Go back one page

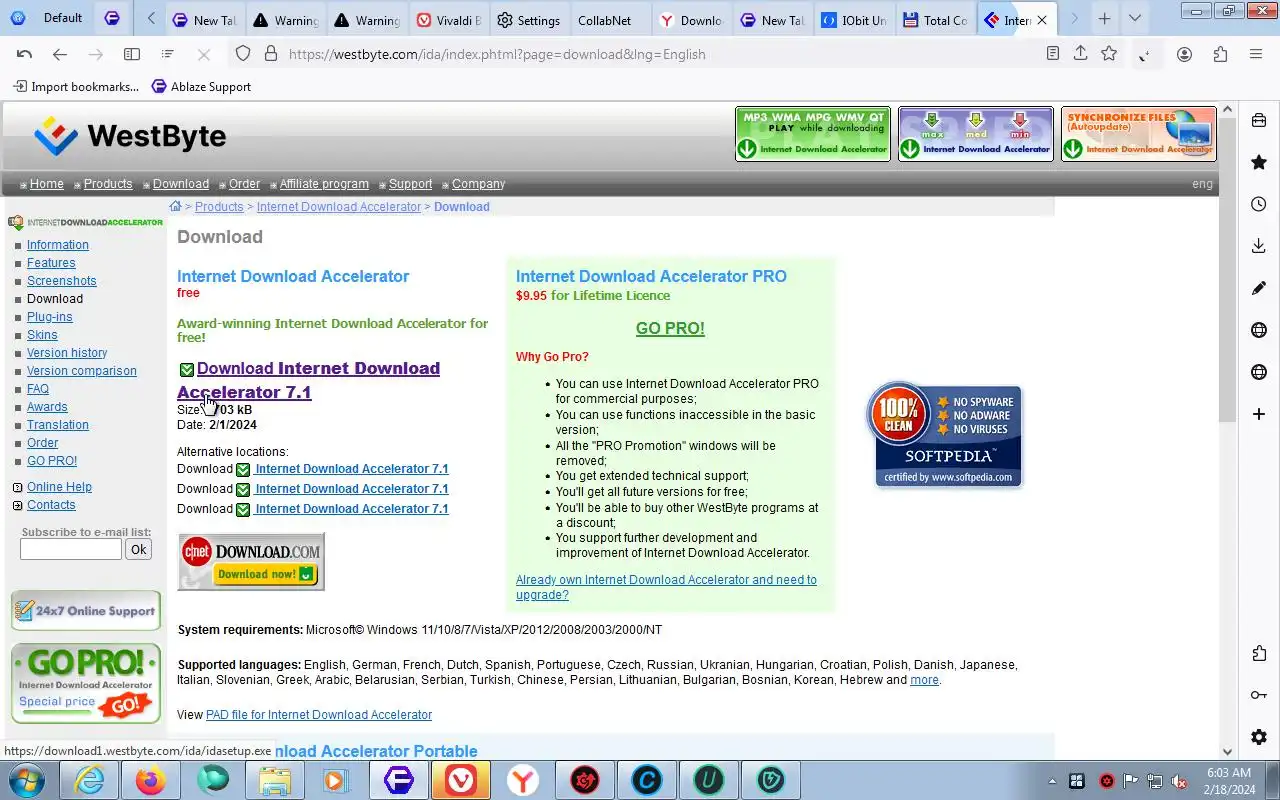[x=60, y=54]
